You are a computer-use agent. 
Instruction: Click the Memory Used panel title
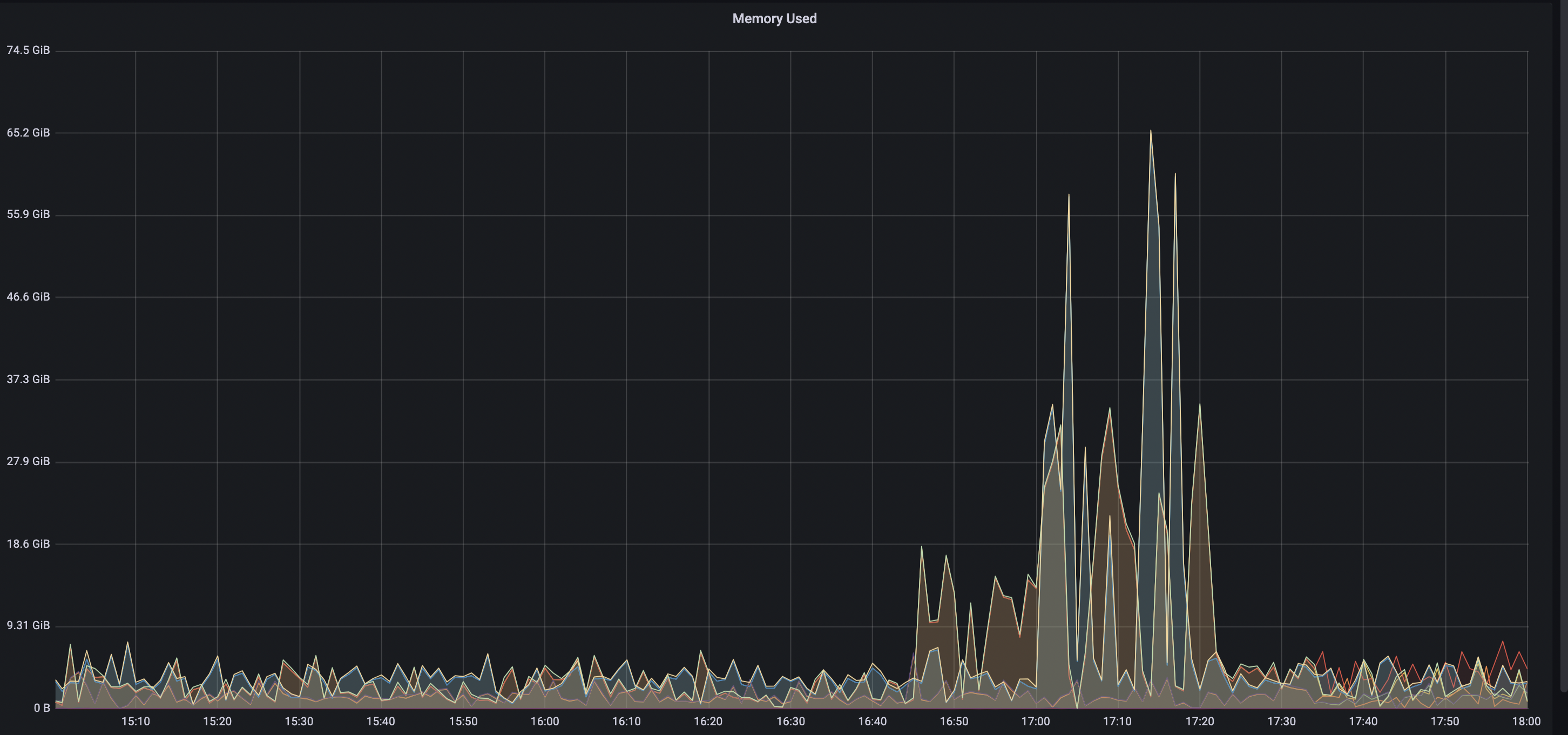(x=774, y=18)
